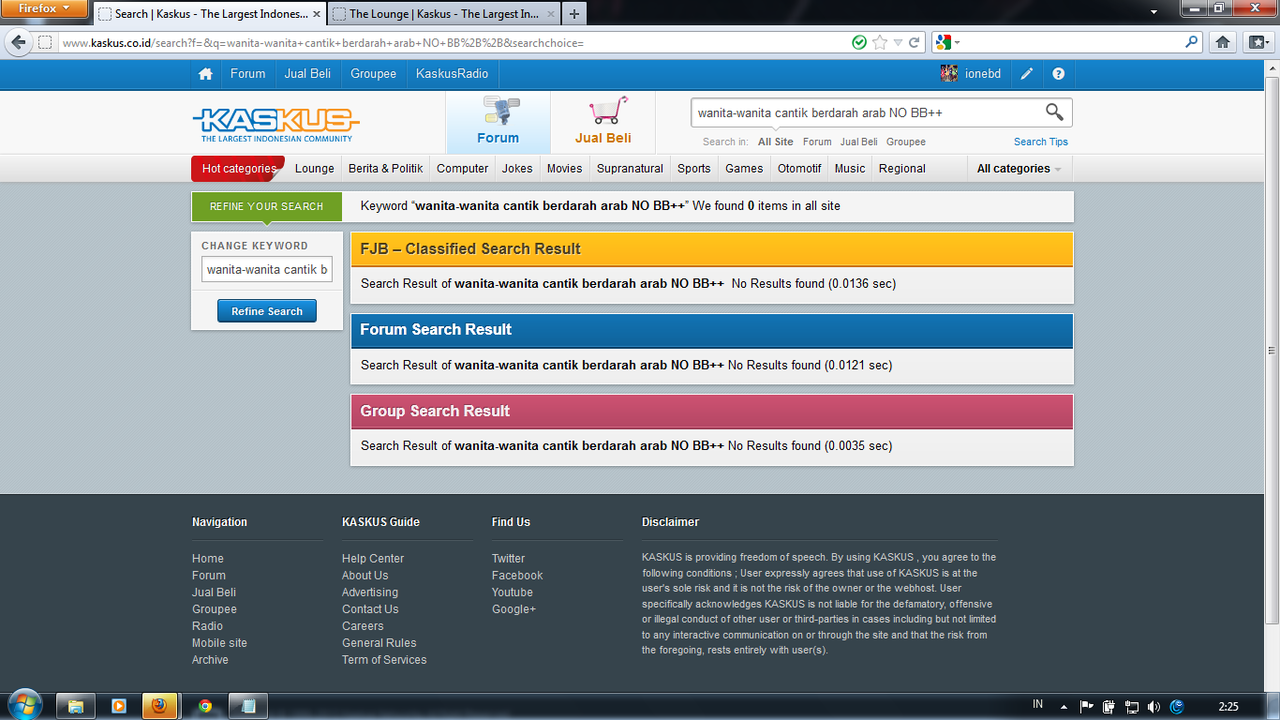Click the Refine Search button

[267, 311]
